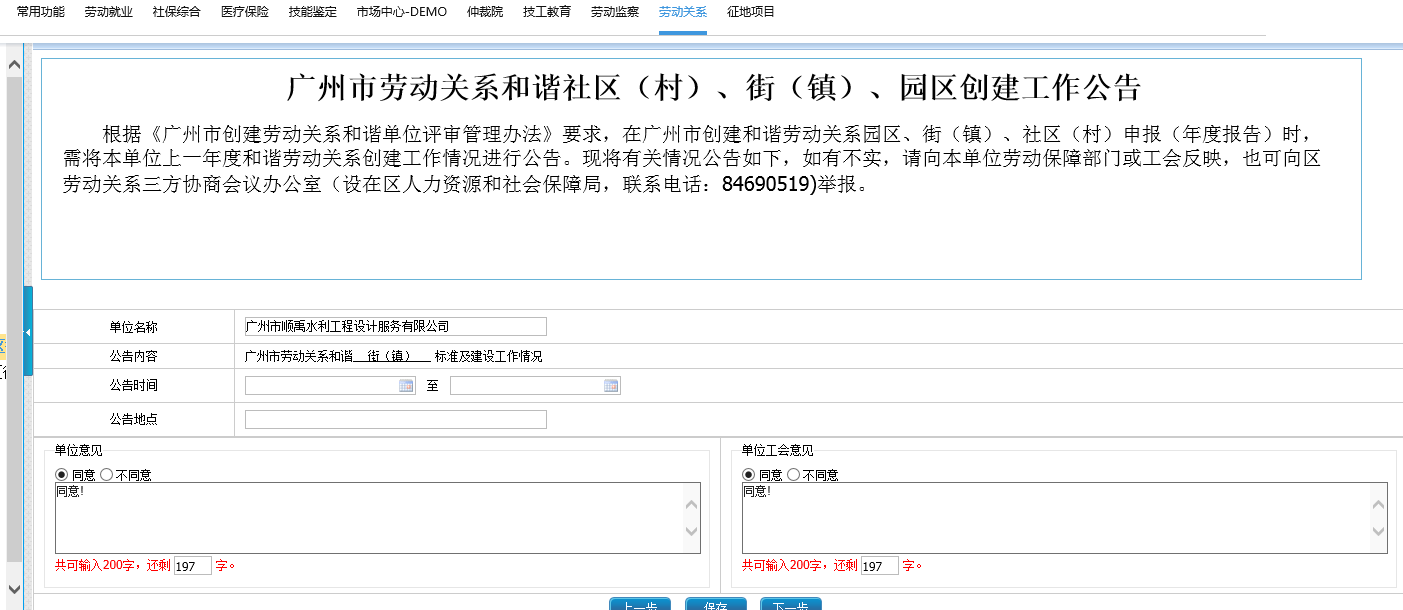Select 不同意 under 单位工会意见

pos(793,475)
